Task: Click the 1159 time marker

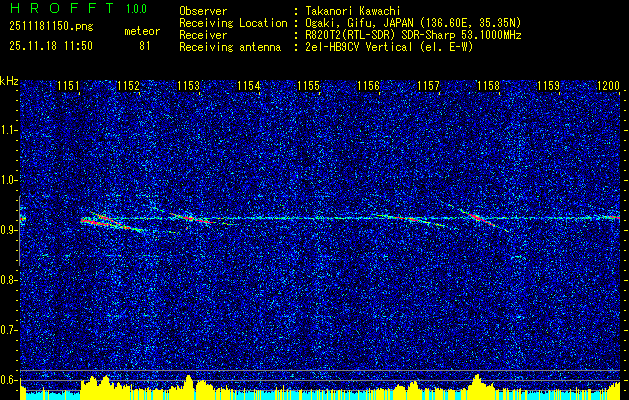Action: [549, 86]
